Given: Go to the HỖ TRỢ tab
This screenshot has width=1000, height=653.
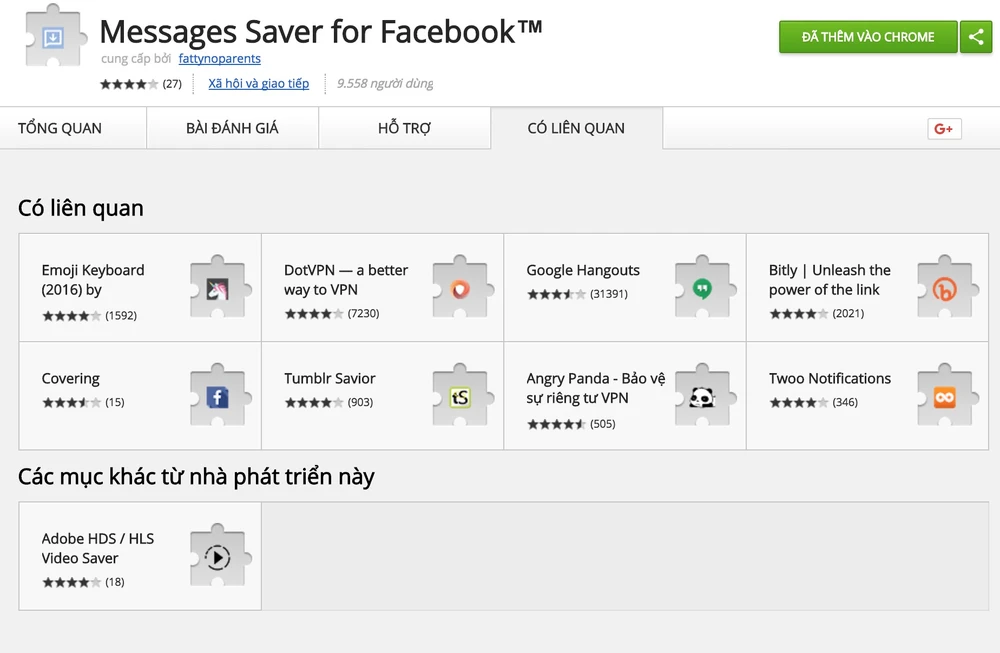Looking at the screenshot, I should pos(404,128).
